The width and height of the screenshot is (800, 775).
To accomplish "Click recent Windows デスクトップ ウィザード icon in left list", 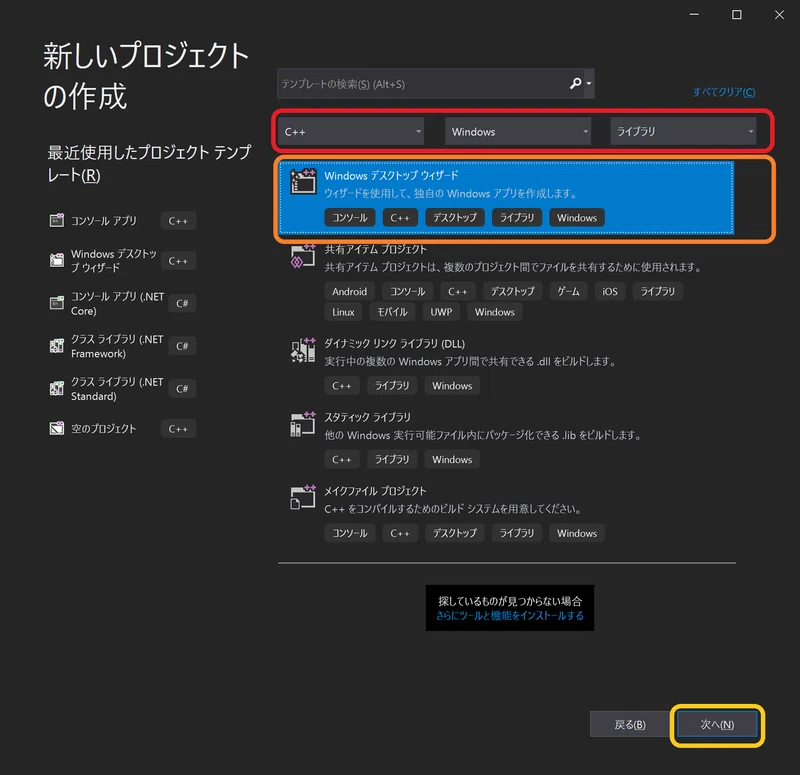I will (x=57, y=260).
